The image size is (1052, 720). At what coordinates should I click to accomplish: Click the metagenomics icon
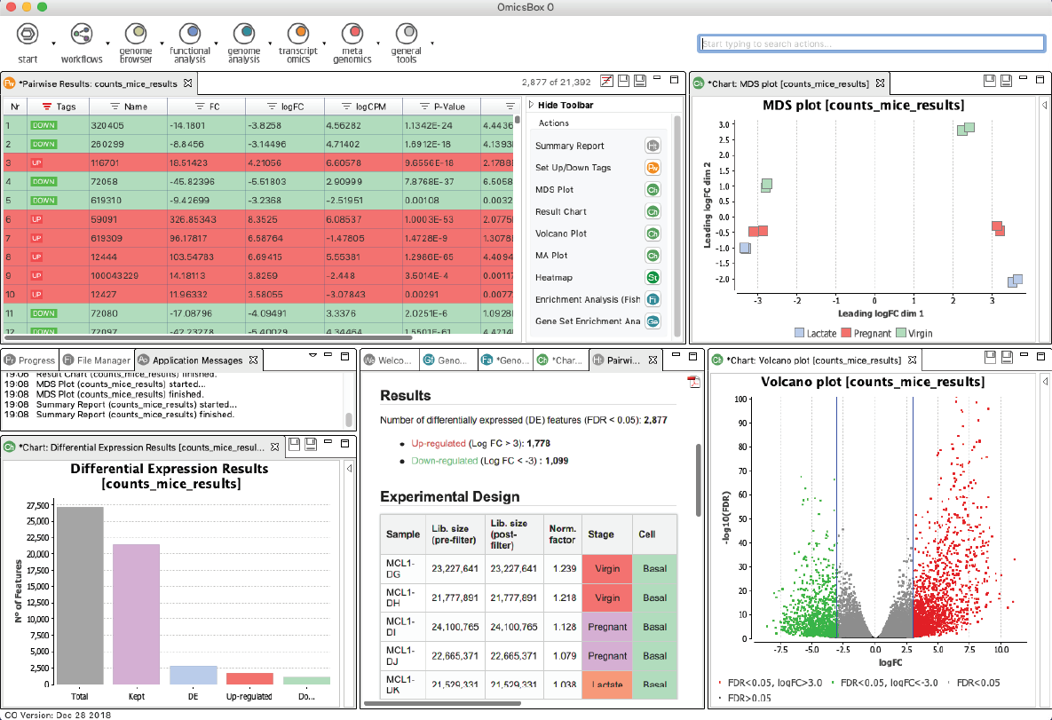[352, 33]
